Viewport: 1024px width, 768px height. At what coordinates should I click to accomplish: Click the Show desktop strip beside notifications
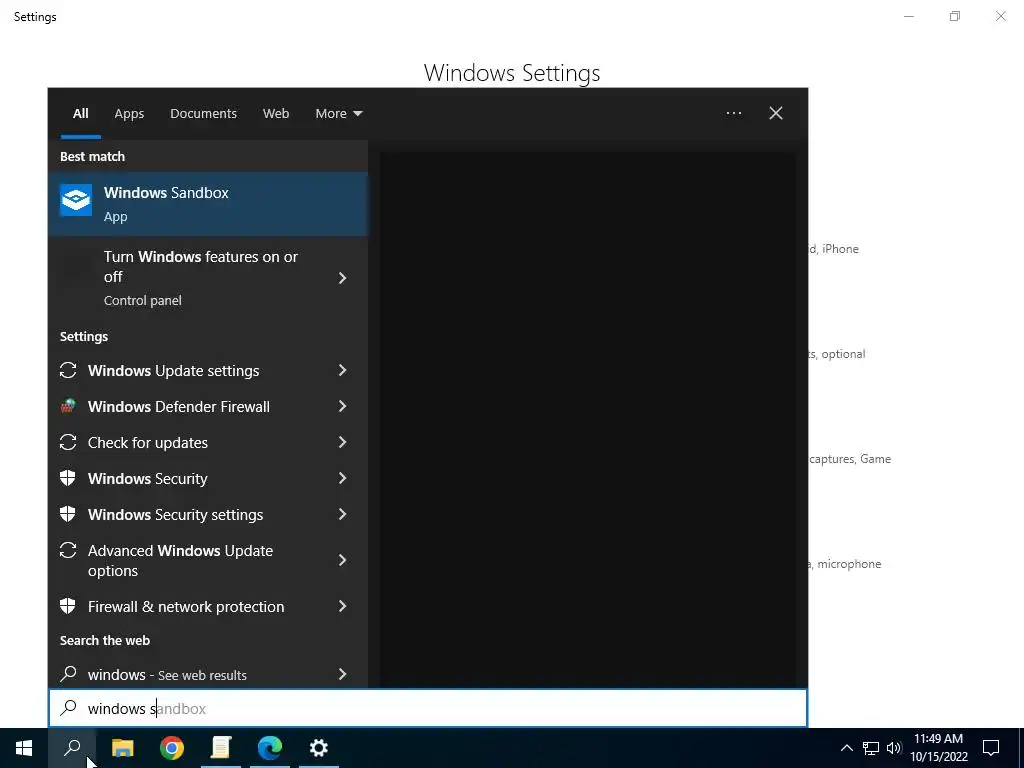coord(1021,748)
